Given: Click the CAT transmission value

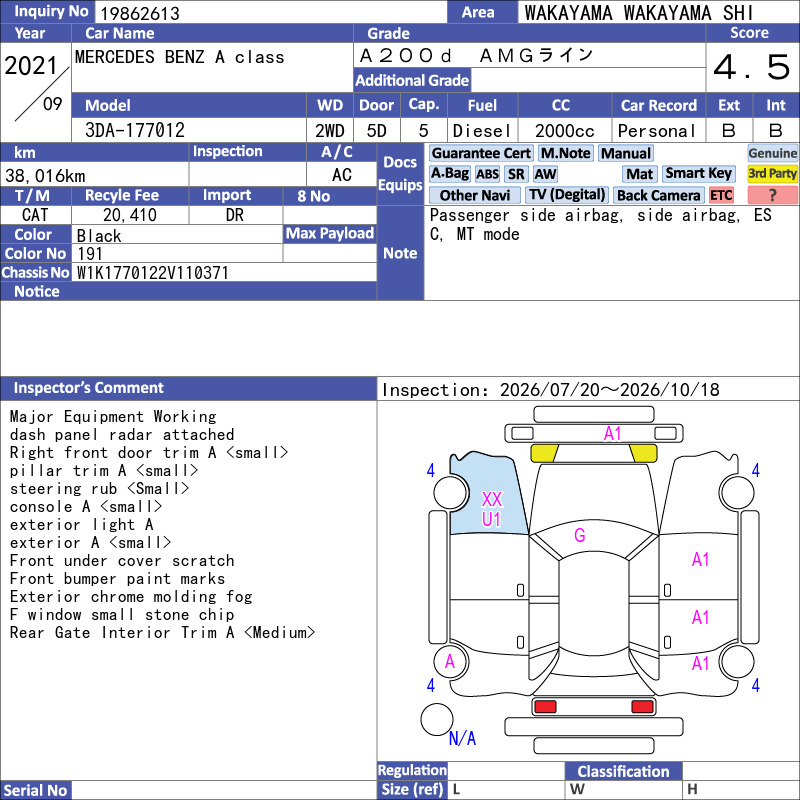Looking at the screenshot, I should [x=35, y=215].
